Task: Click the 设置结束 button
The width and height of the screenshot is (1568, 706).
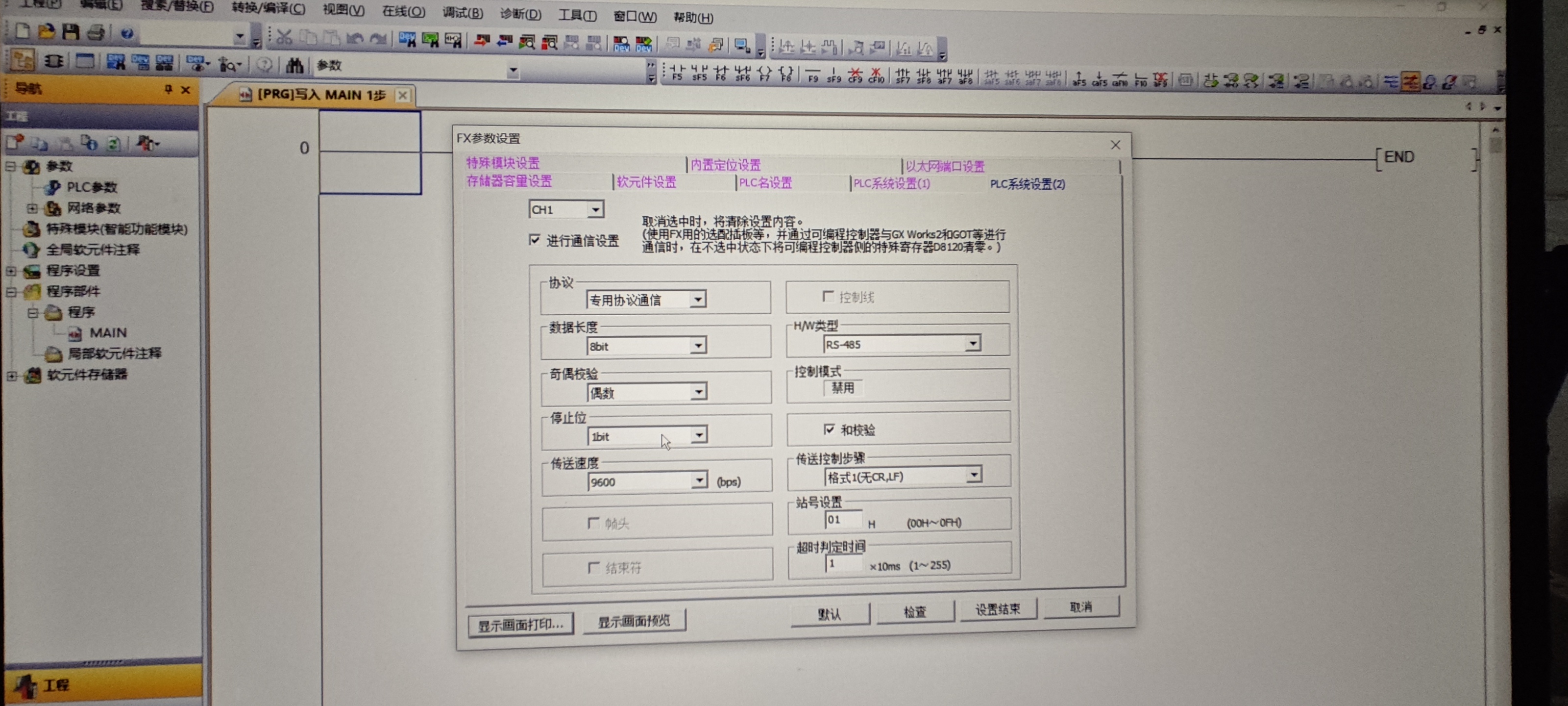Action: click(998, 608)
